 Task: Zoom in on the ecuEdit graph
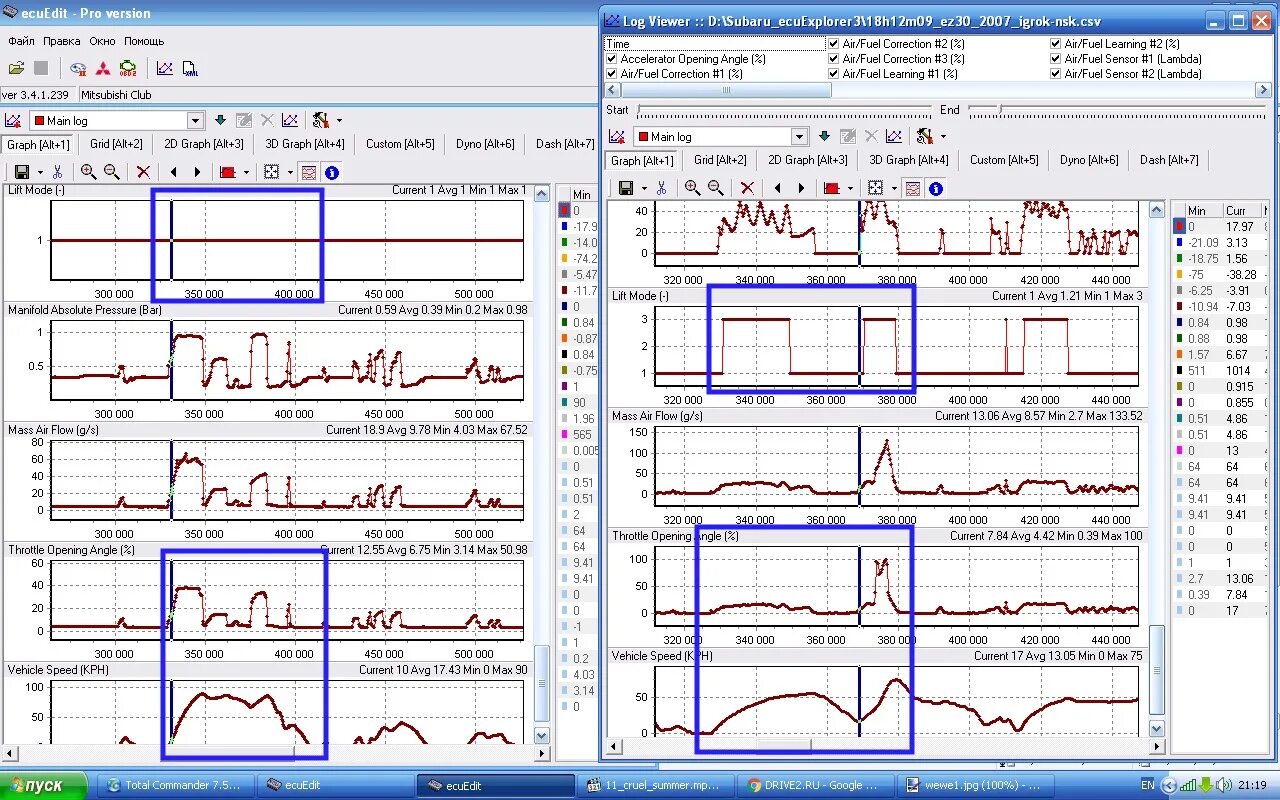point(88,172)
